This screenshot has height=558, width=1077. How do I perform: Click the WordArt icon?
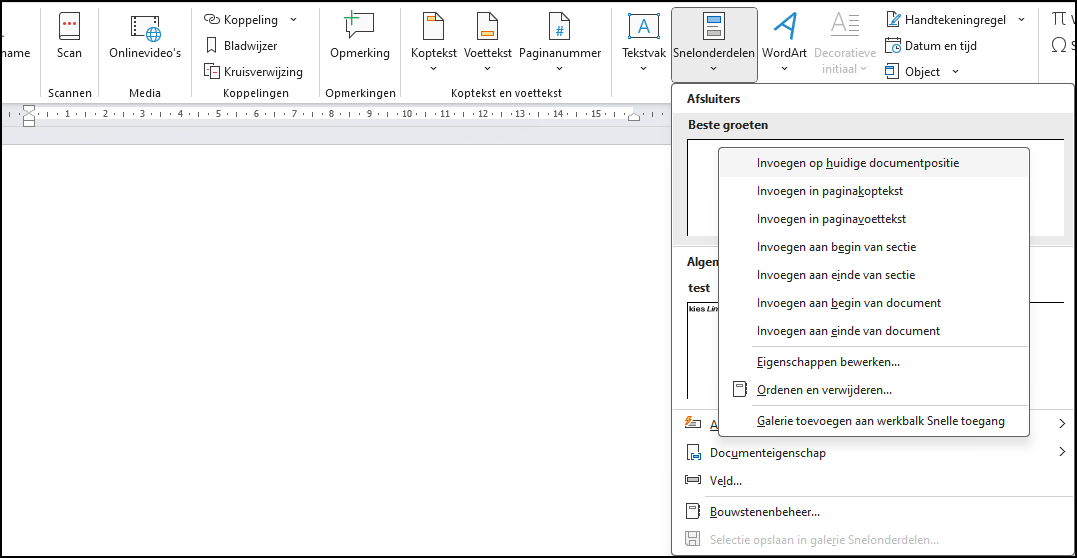pyautogui.click(x=784, y=26)
